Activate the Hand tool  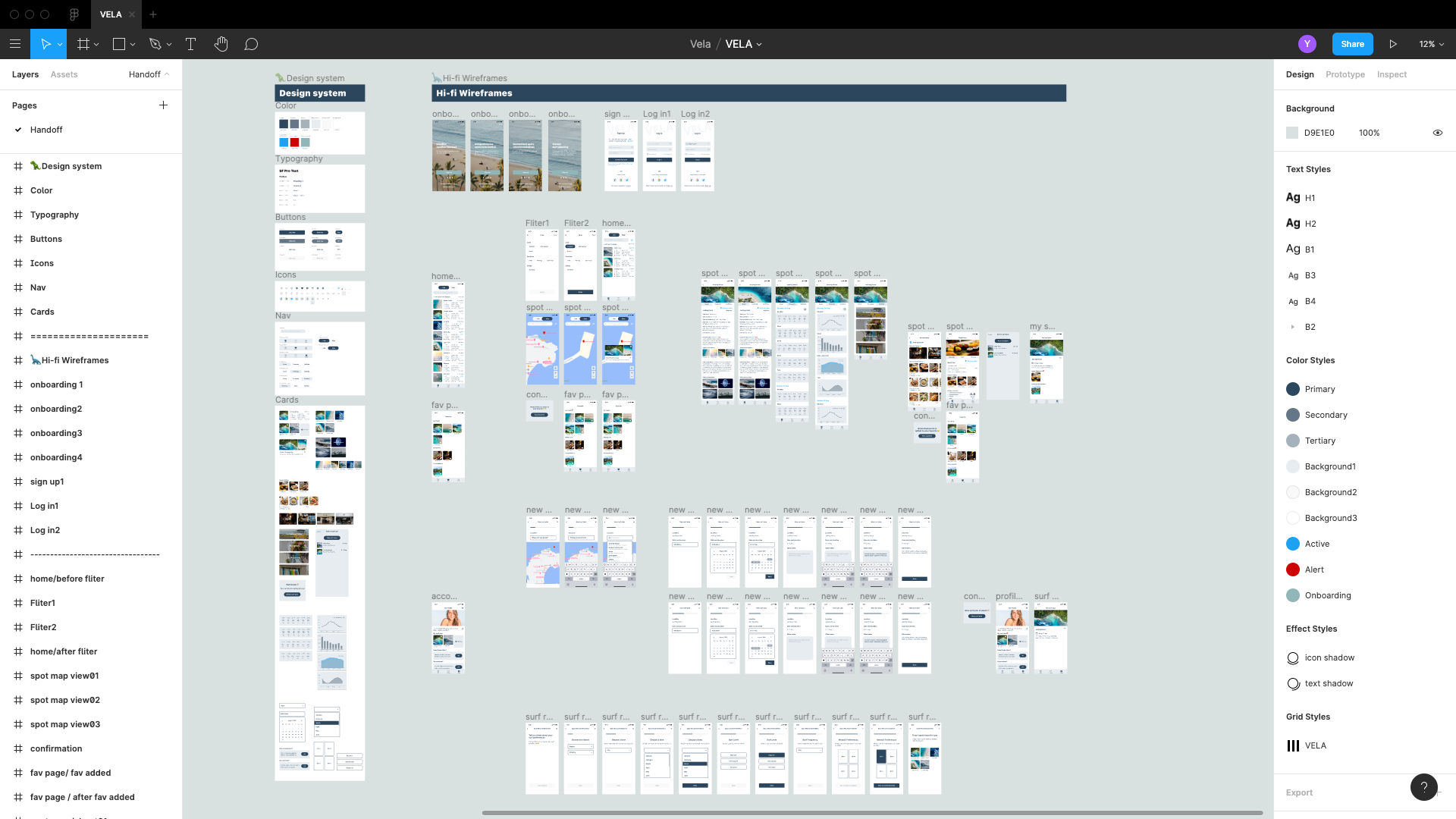221,44
